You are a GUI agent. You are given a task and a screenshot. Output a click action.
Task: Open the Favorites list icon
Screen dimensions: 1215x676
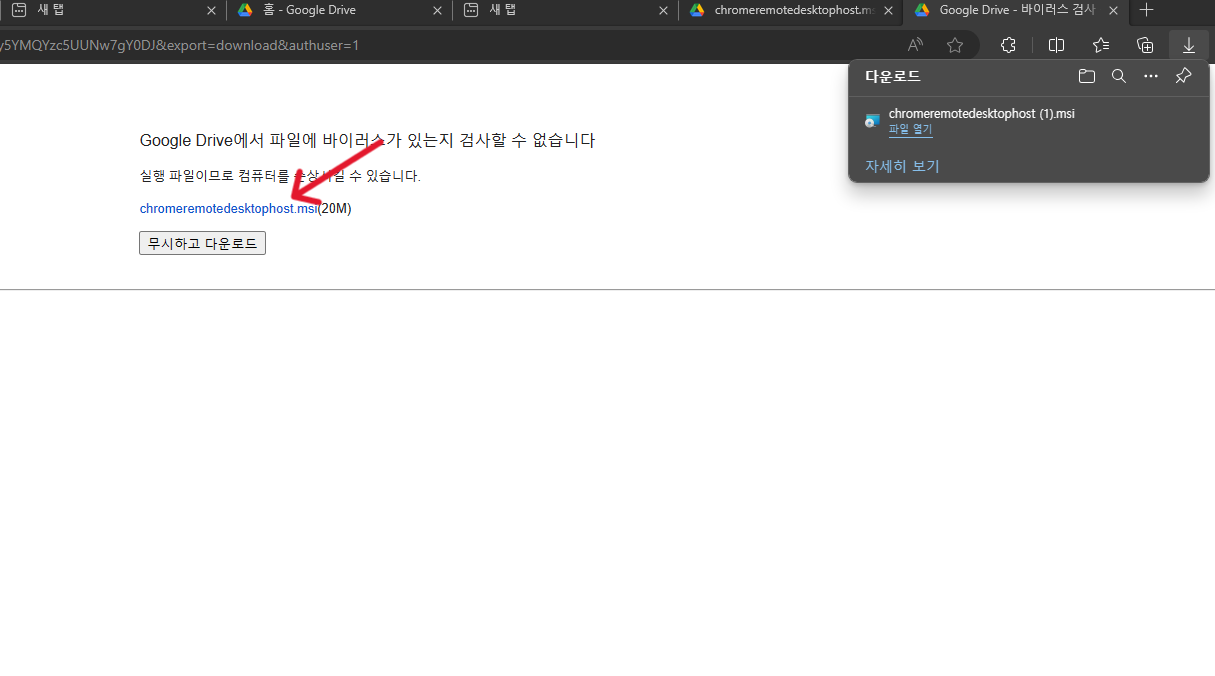tap(1101, 45)
